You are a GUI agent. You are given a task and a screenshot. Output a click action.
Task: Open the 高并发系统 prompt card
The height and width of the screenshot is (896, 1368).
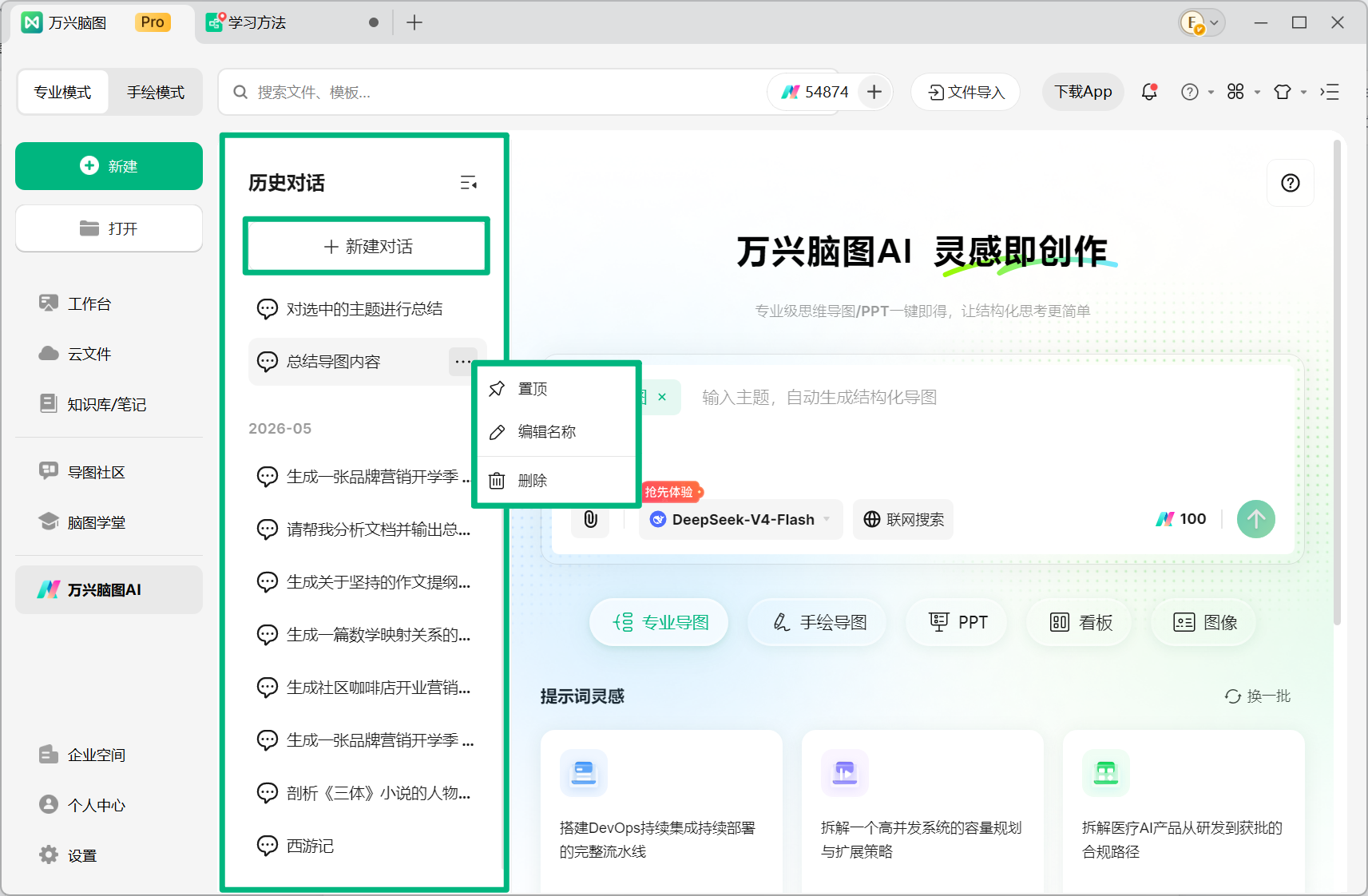pos(922,811)
